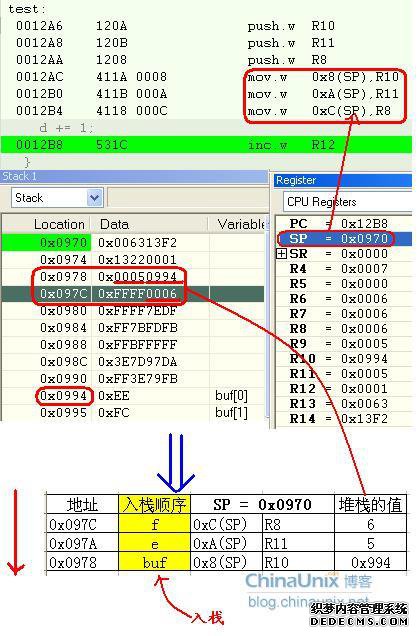
Task: Click the stack data value 0x00050994
Action: pyautogui.click(x=138, y=277)
